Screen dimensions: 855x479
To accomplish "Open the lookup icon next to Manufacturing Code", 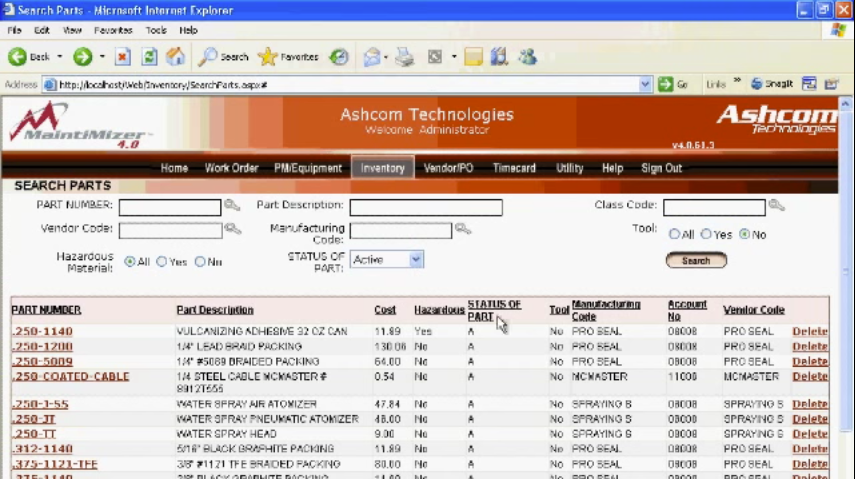I will 463,229.
